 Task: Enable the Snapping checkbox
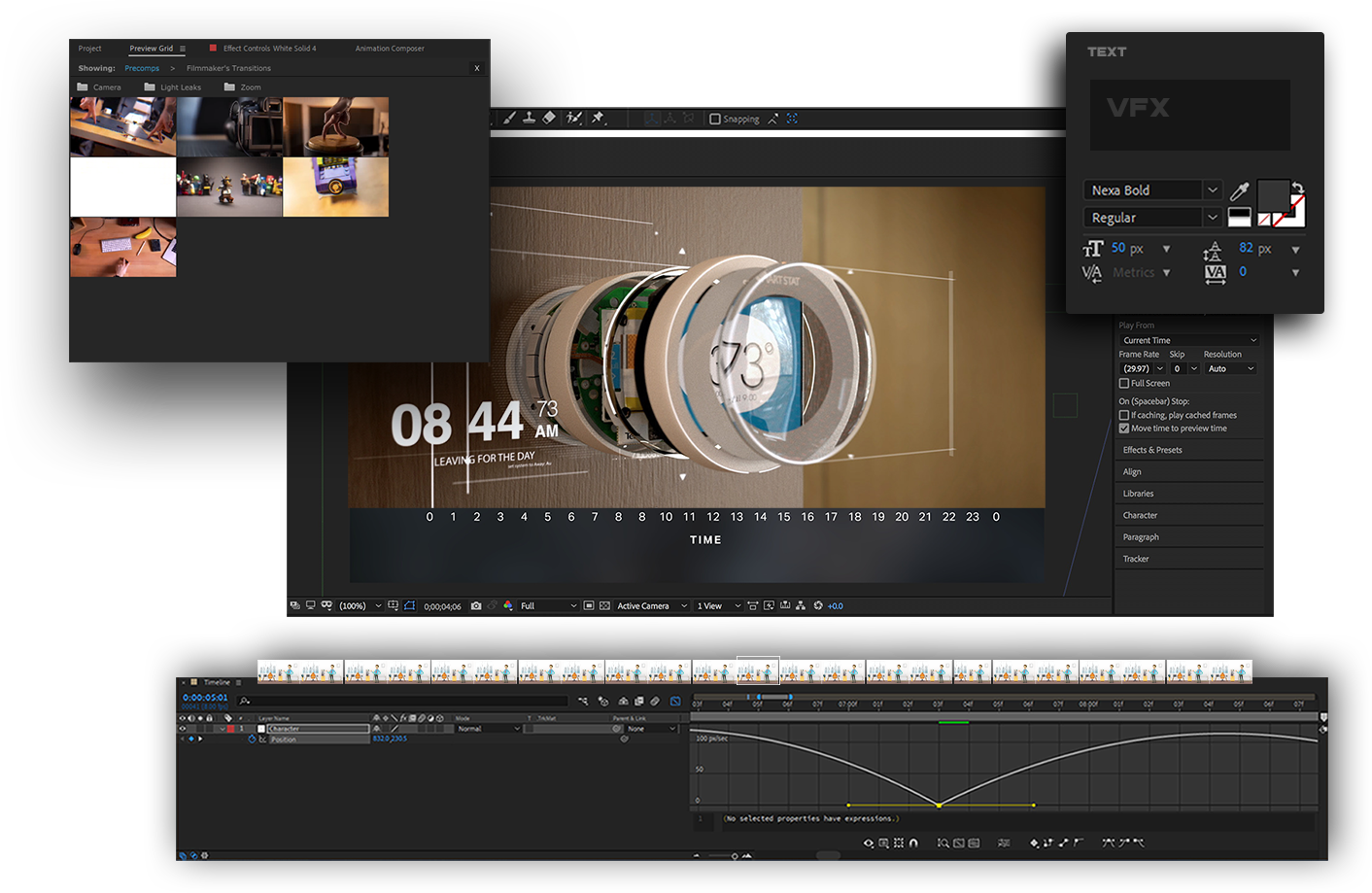pos(715,119)
